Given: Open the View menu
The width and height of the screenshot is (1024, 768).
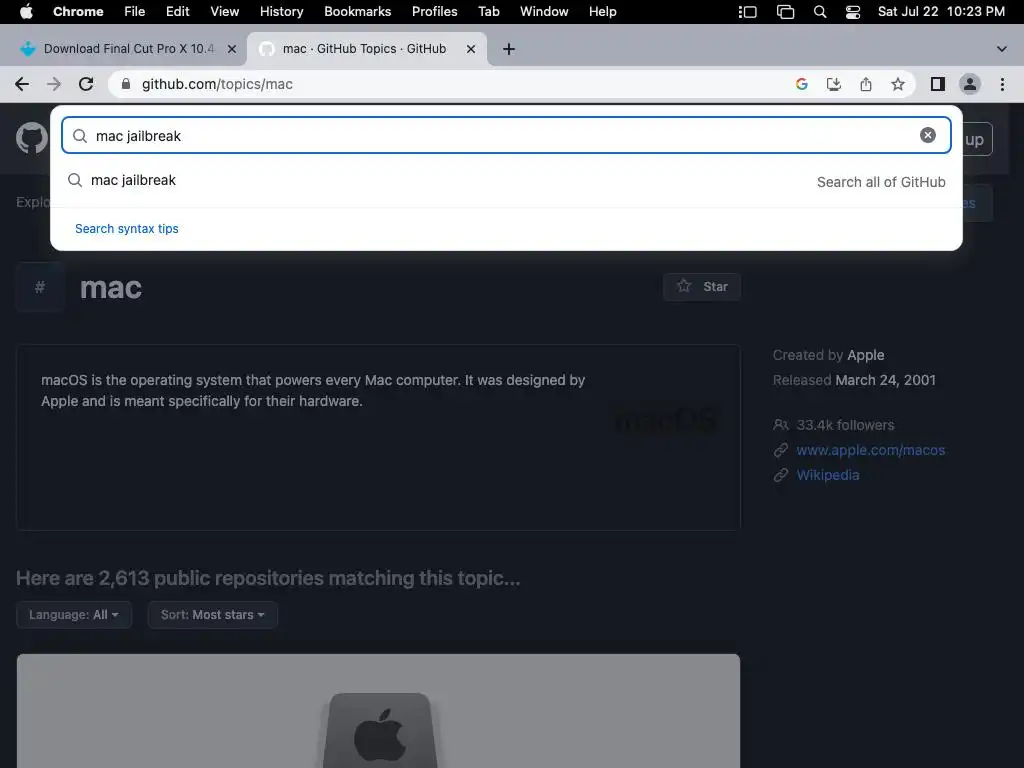Looking at the screenshot, I should click(225, 12).
